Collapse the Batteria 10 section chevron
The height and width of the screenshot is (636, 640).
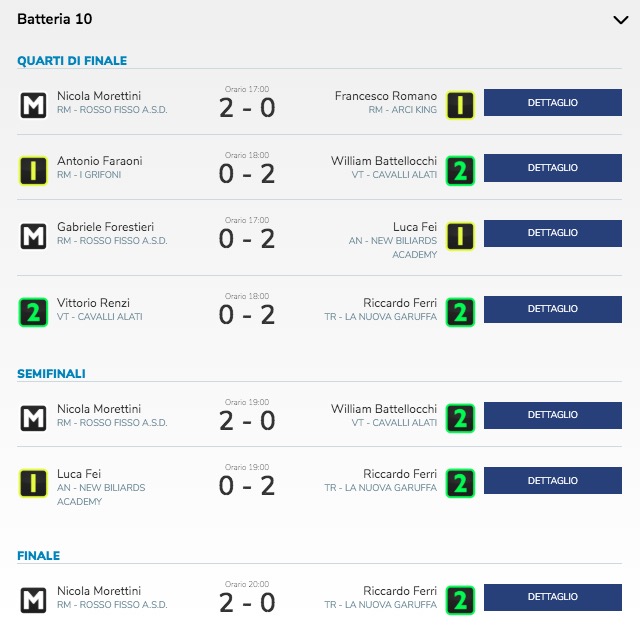(x=620, y=20)
